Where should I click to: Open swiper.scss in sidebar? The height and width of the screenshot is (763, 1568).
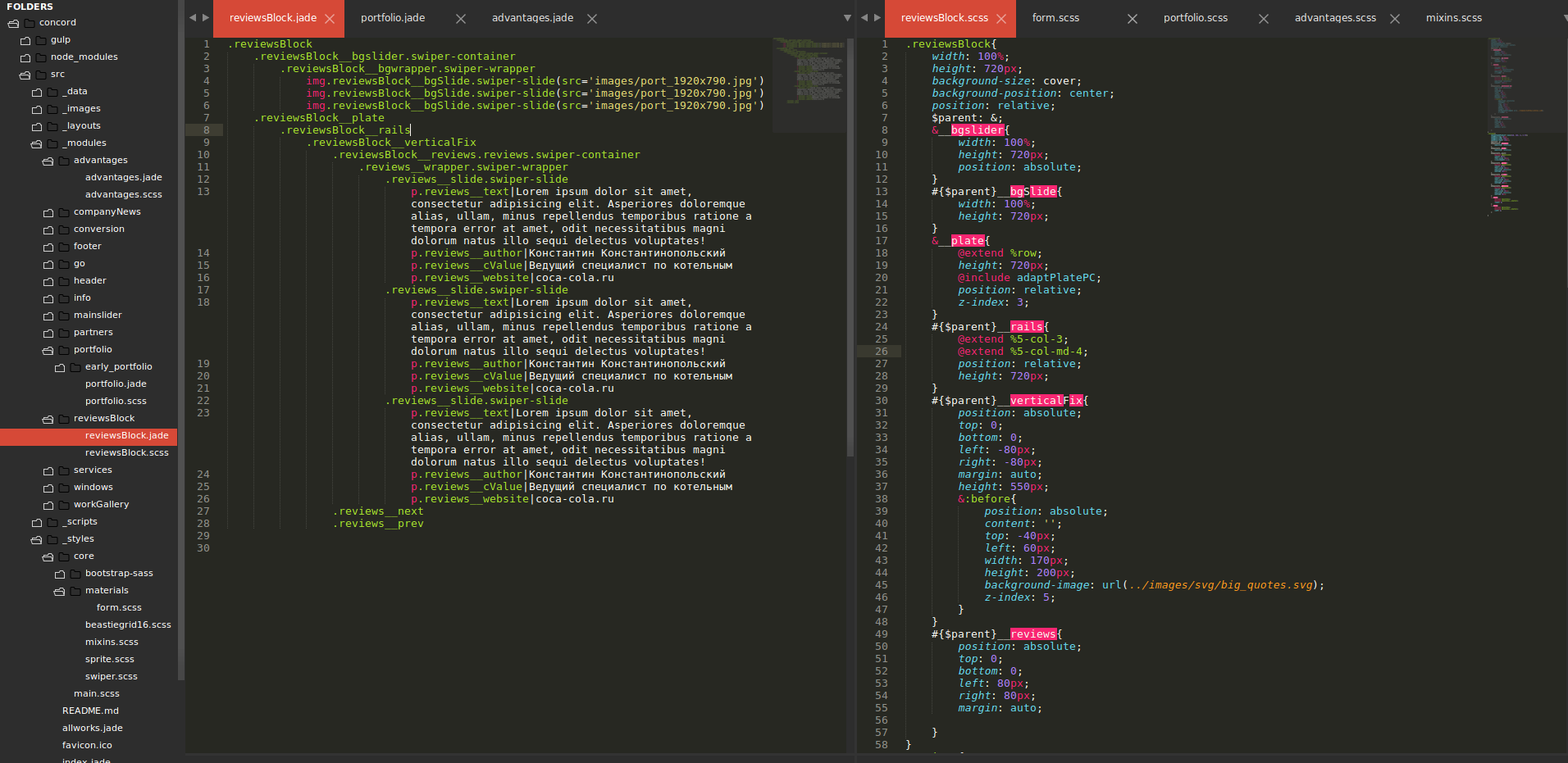click(111, 676)
